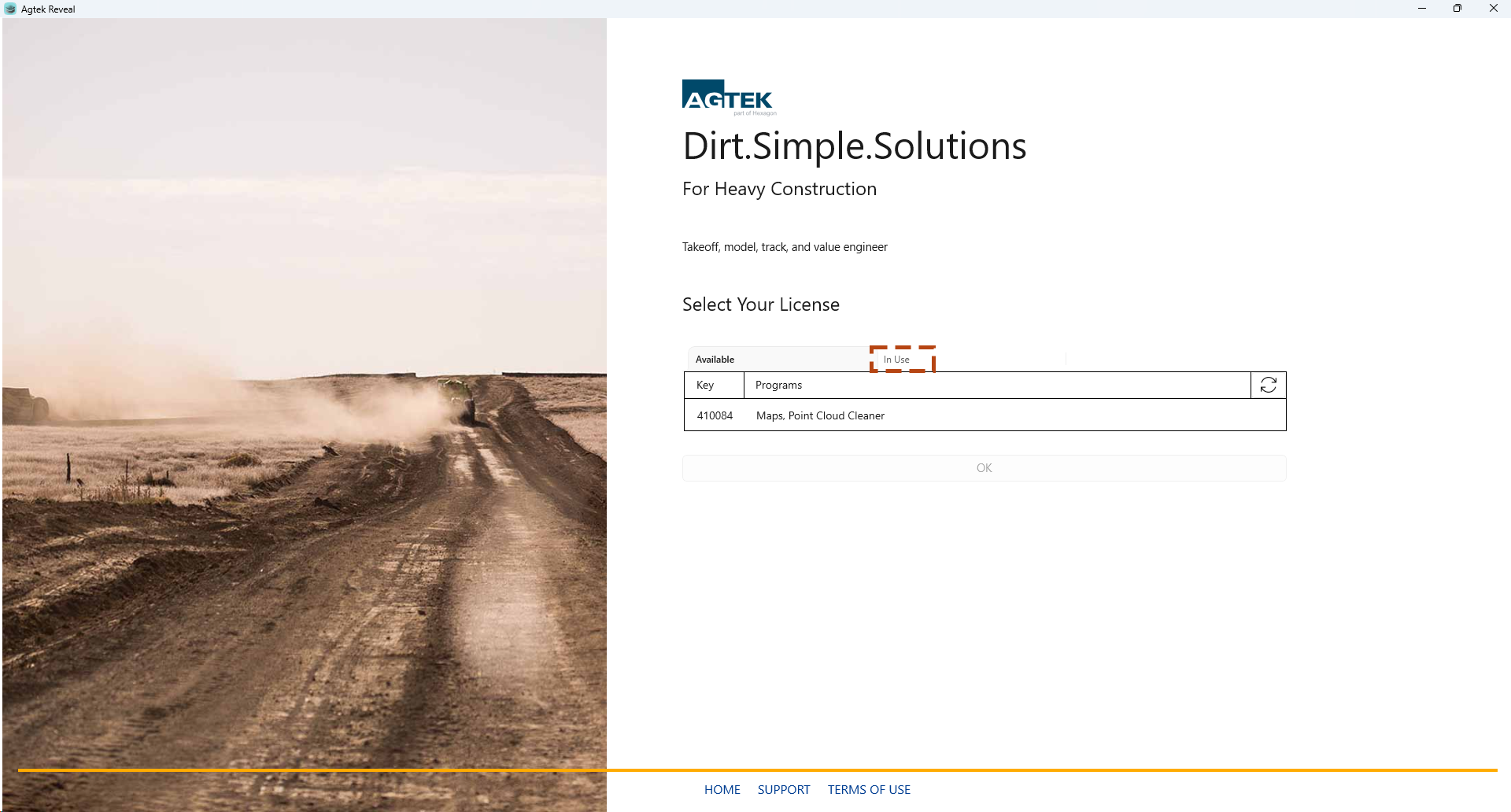
Task: Close the Agtek Reveal window
Action: pyautogui.click(x=1493, y=9)
